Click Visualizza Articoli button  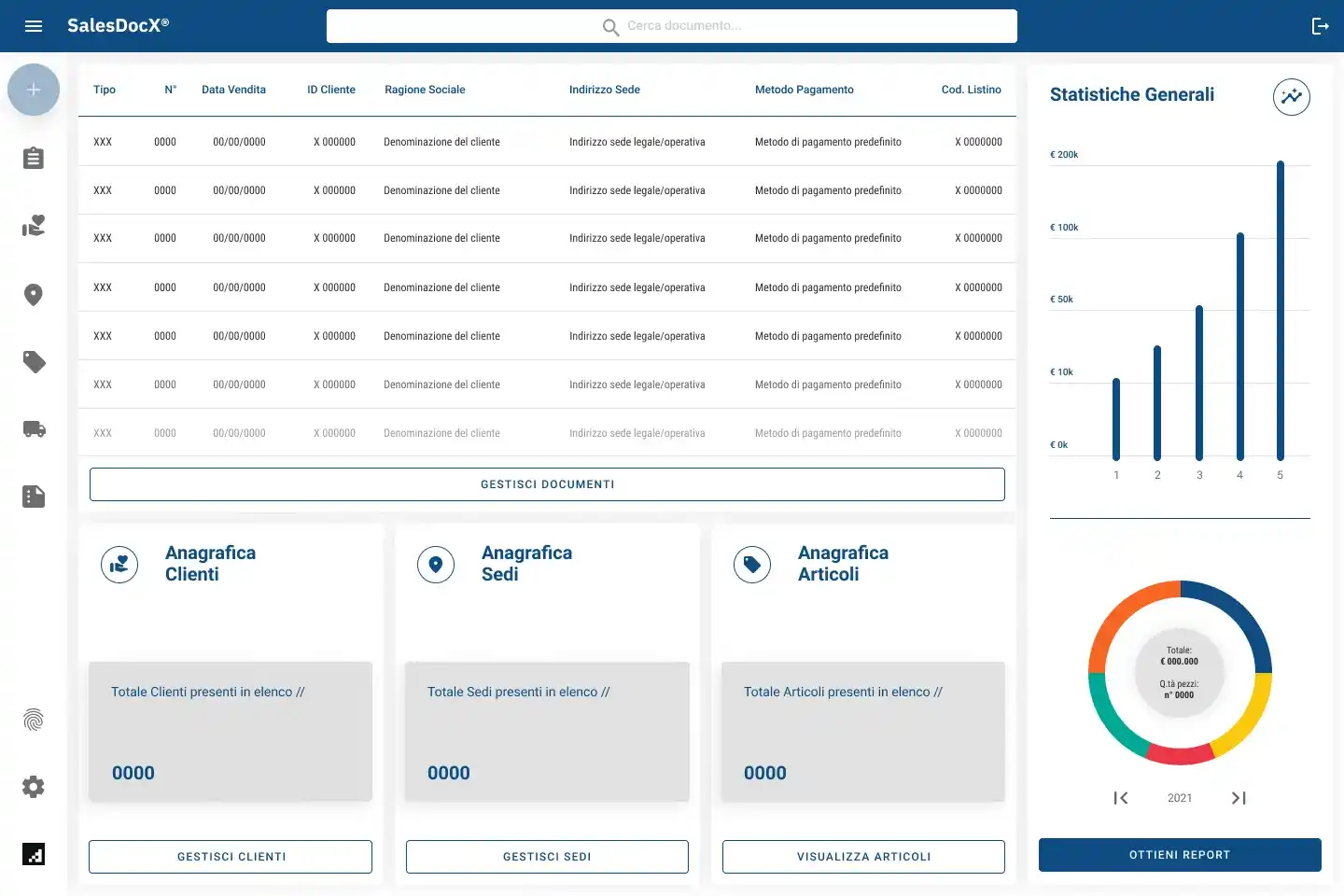(x=863, y=857)
